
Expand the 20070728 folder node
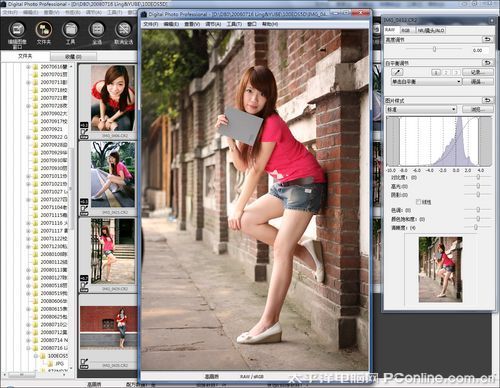(28, 106)
